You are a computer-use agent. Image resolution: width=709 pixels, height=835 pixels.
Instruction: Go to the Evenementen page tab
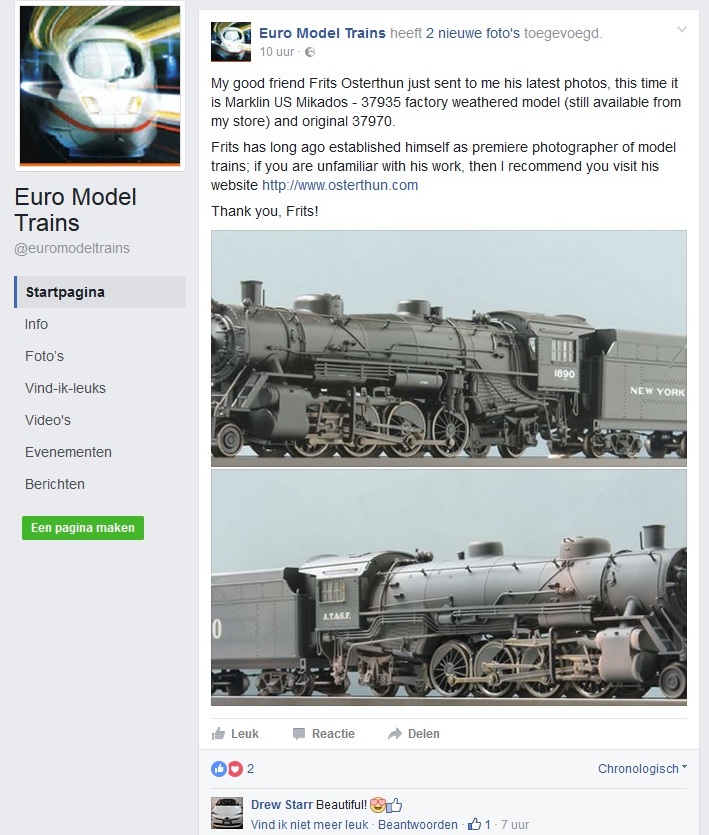coord(68,452)
